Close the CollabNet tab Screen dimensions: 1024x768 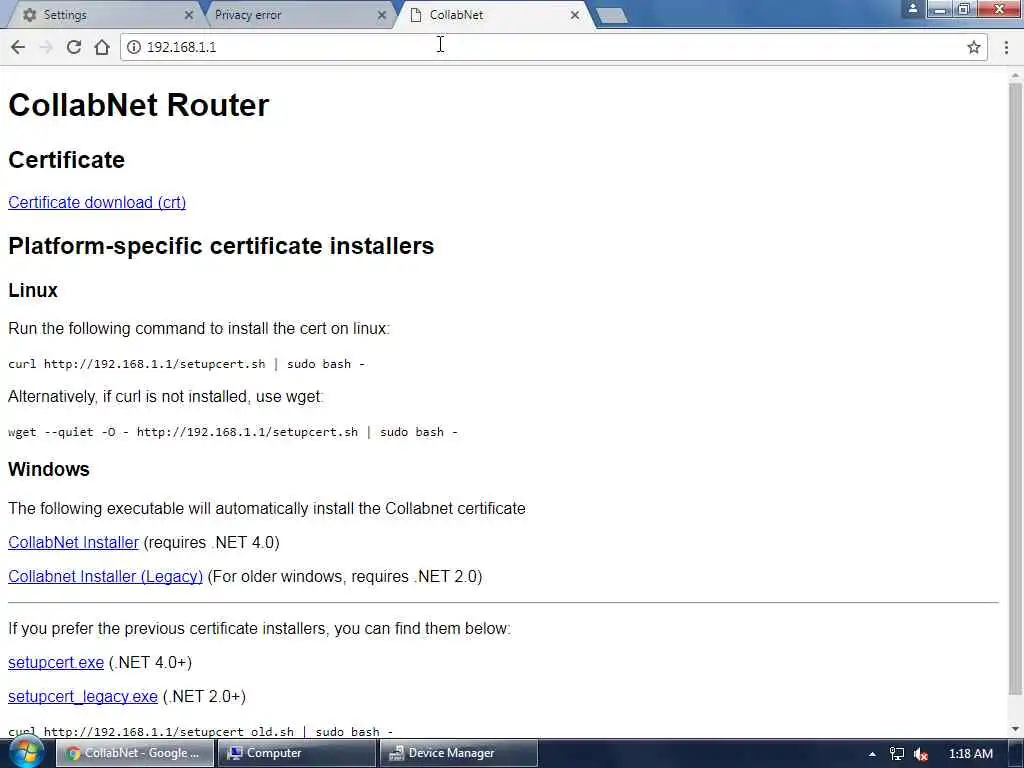click(x=575, y=14)
